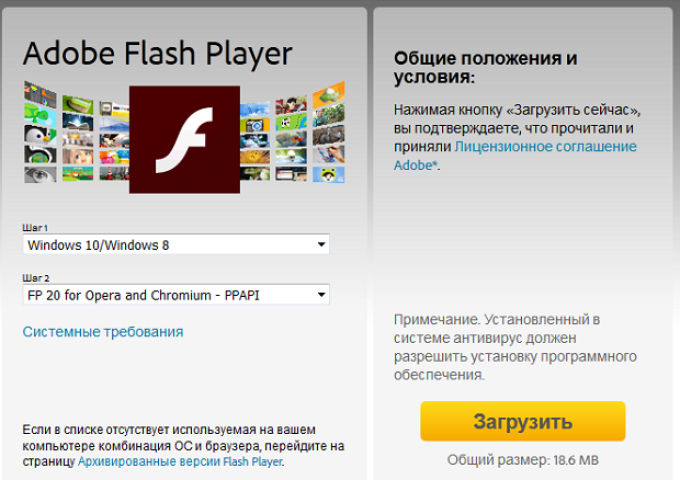680x480 pixels.
Task: Open Лицензионное соглашение Adobe link
Action: click(x=515, y=156)
